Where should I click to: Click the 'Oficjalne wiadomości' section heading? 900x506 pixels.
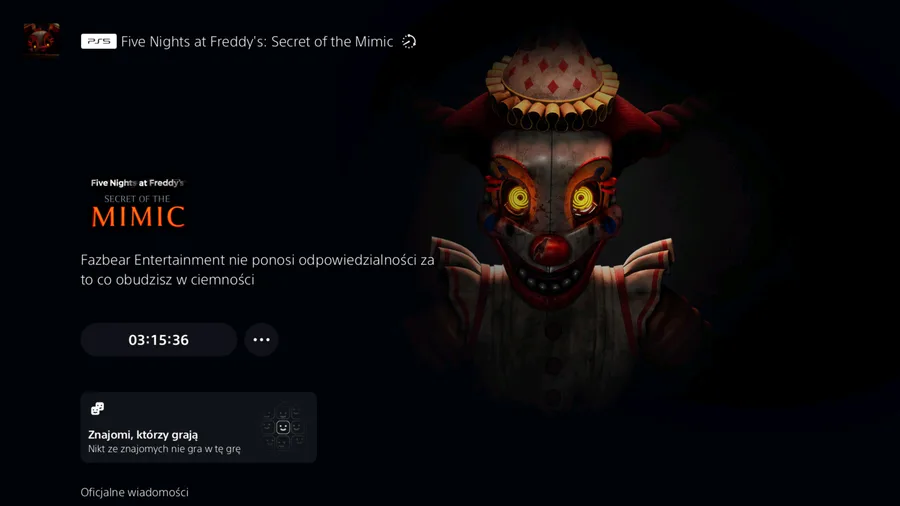tap(134, 492)
